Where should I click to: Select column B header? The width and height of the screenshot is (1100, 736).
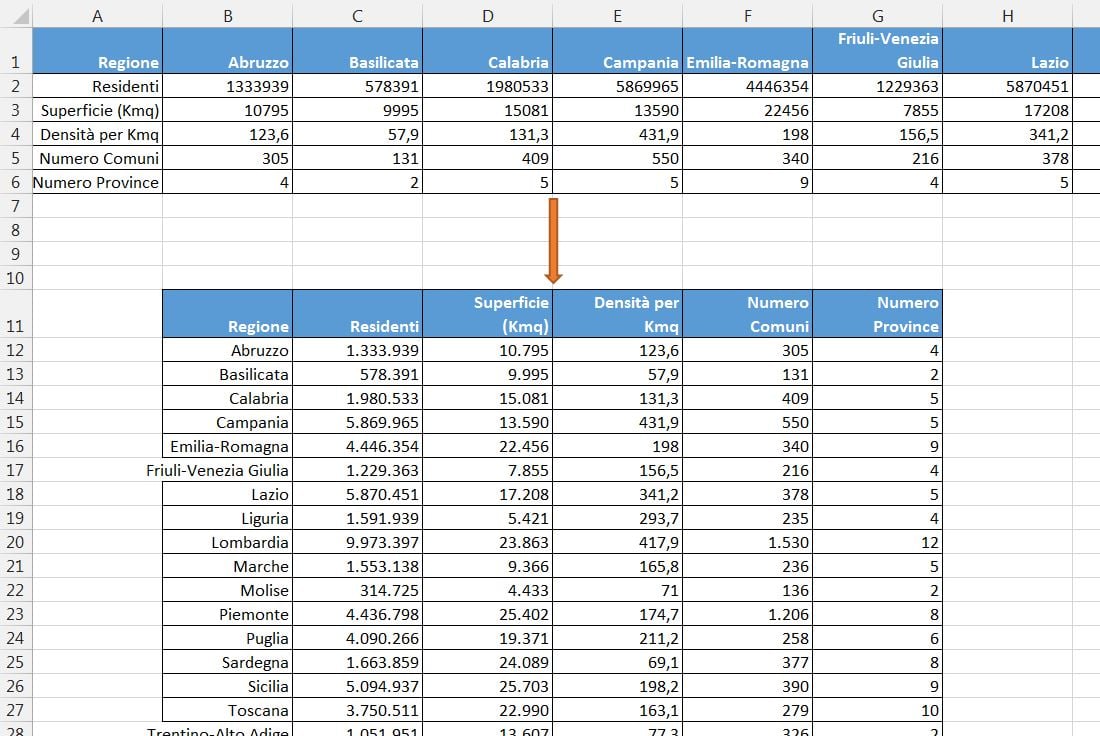tap(227, 15)
